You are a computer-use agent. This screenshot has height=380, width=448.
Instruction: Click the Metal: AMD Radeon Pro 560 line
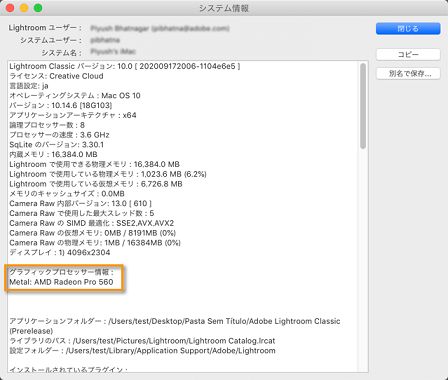coord(61,282)
